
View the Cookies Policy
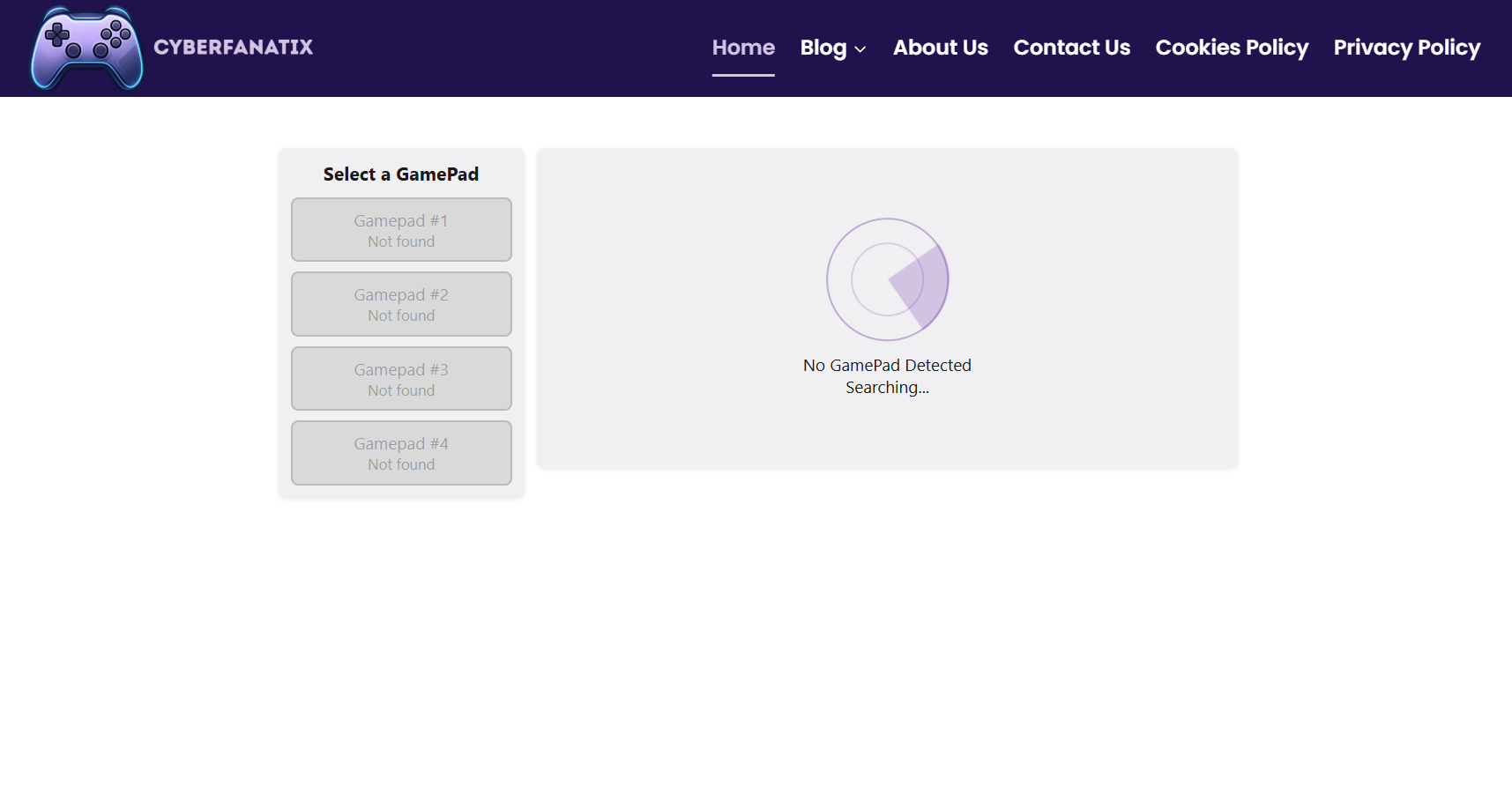(x=1232, y=48)
